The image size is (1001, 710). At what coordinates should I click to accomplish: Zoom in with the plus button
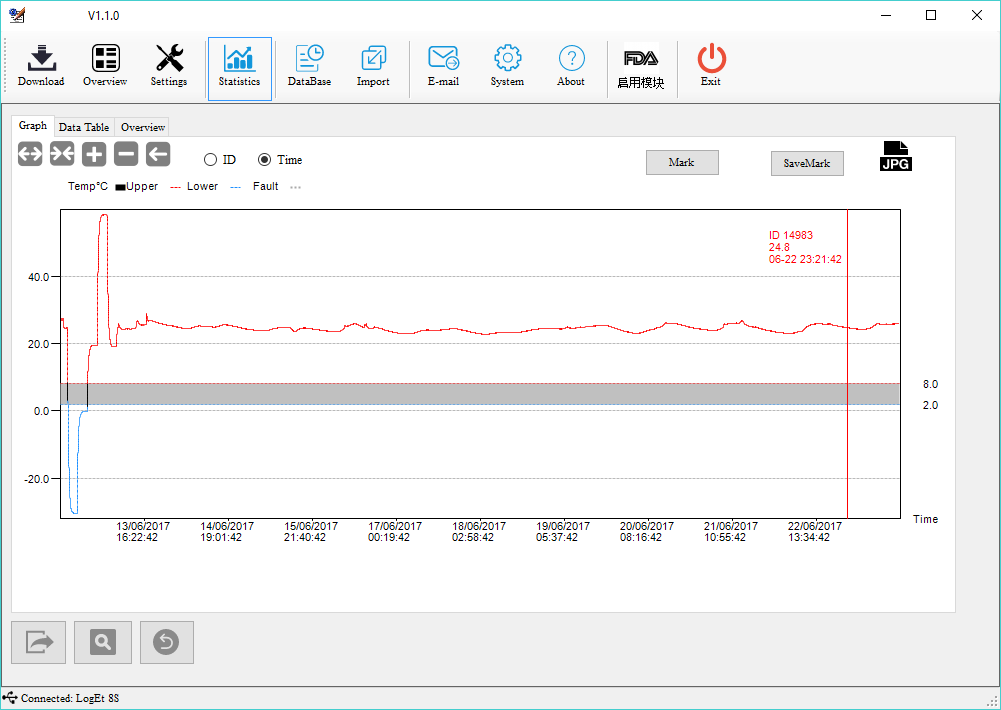(94, 154)
